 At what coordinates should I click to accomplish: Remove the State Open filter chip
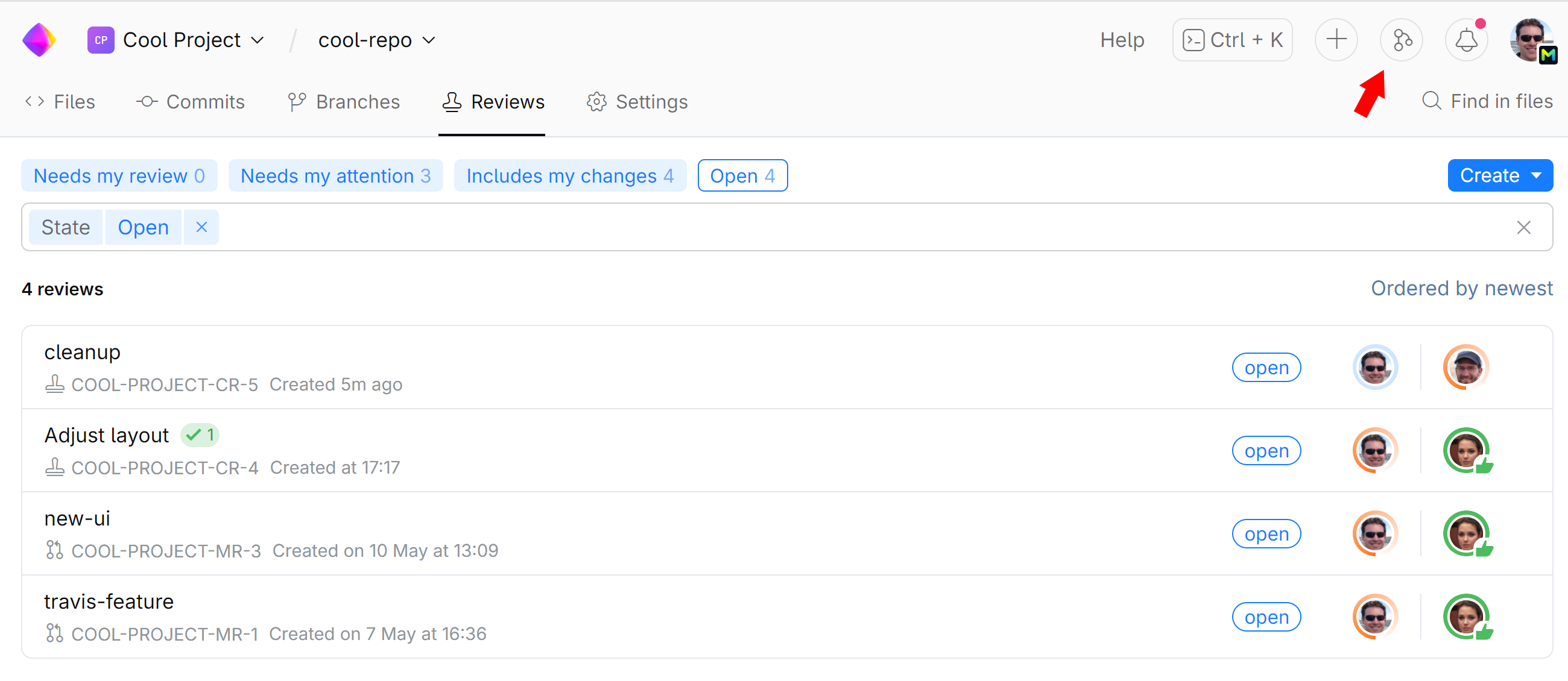(201, 227)
